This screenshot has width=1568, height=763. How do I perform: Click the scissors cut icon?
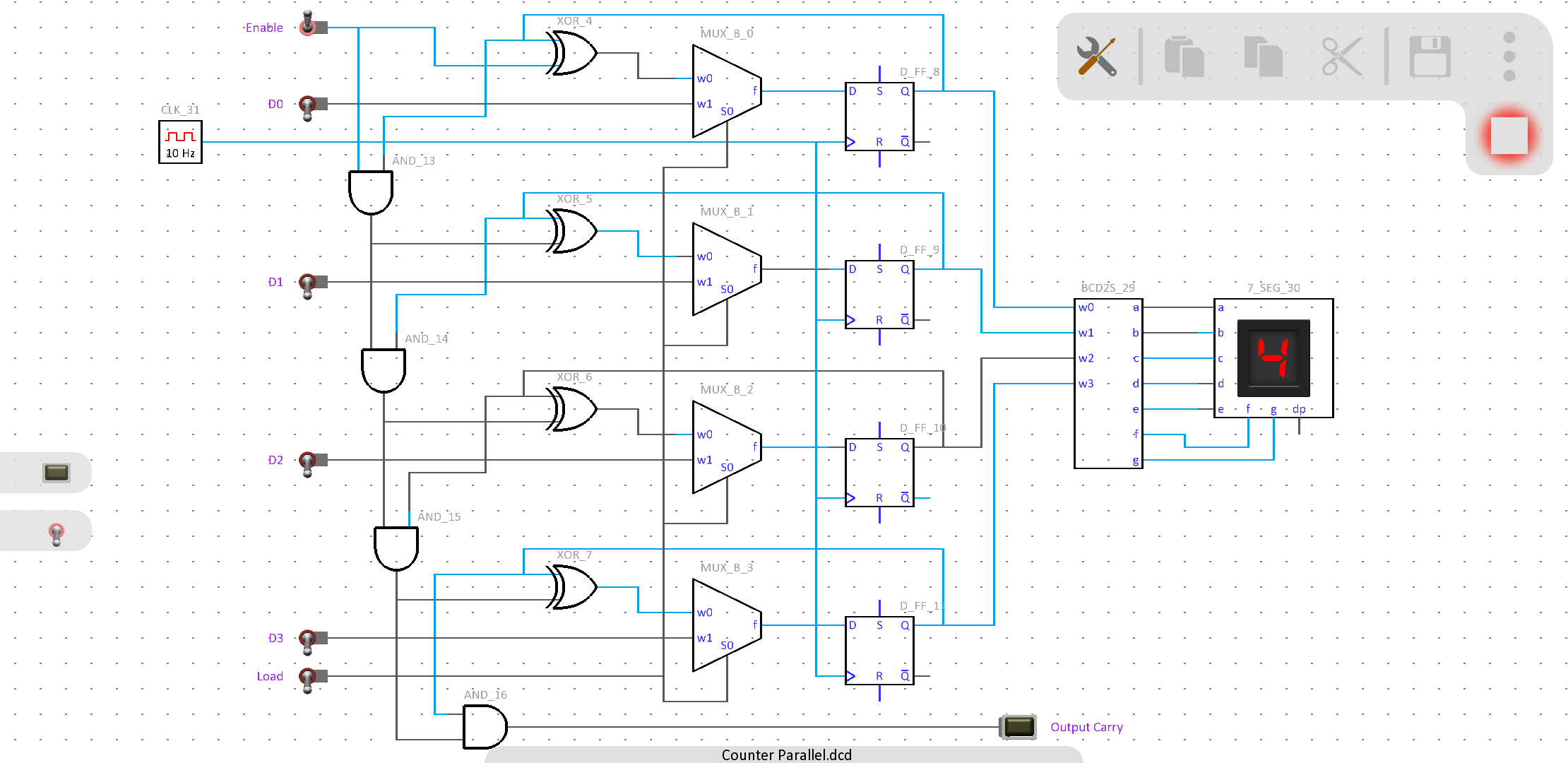(1341, 57)
